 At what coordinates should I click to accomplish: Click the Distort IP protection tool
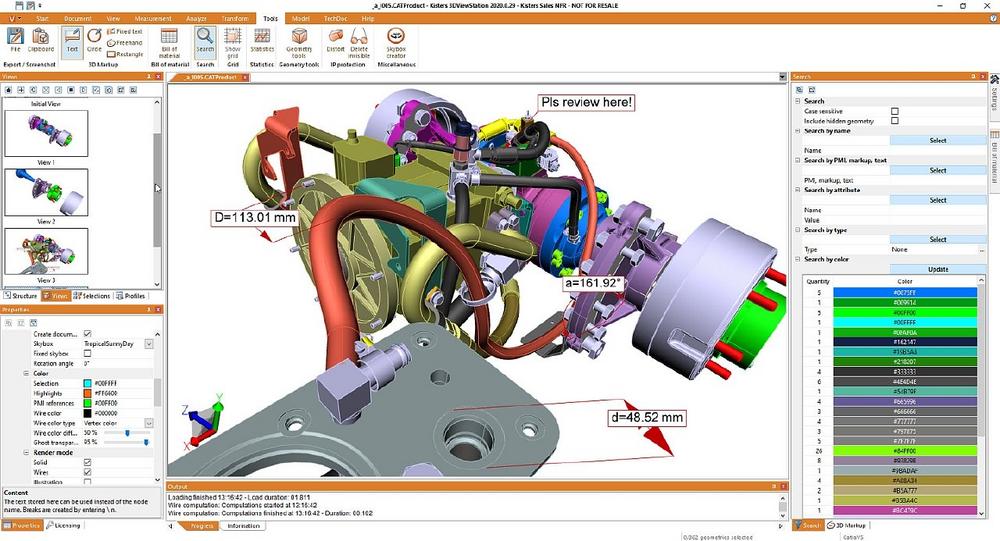coord(335,40)
